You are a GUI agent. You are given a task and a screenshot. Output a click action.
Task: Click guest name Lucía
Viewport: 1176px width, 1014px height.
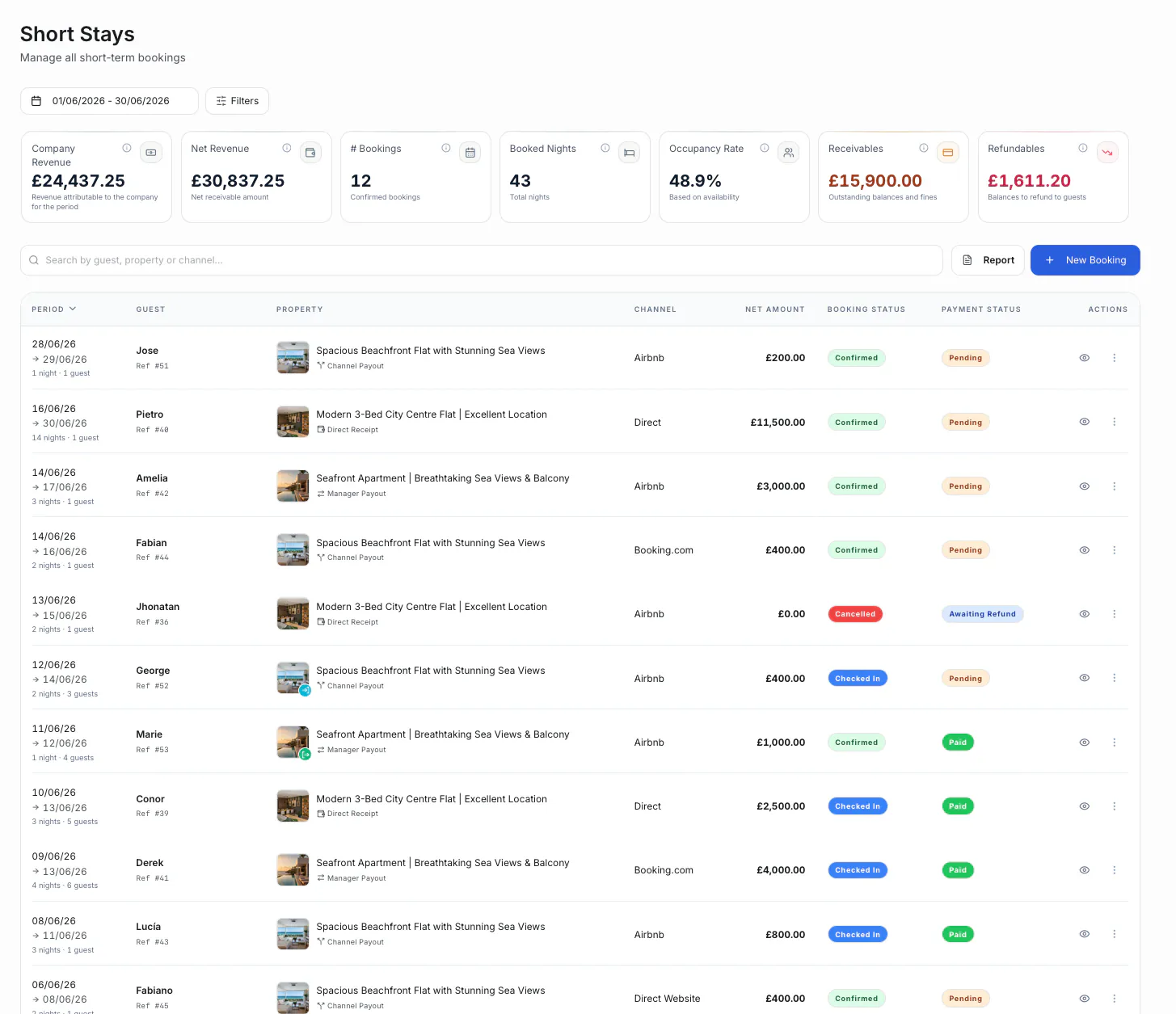[x=148, y=927]
